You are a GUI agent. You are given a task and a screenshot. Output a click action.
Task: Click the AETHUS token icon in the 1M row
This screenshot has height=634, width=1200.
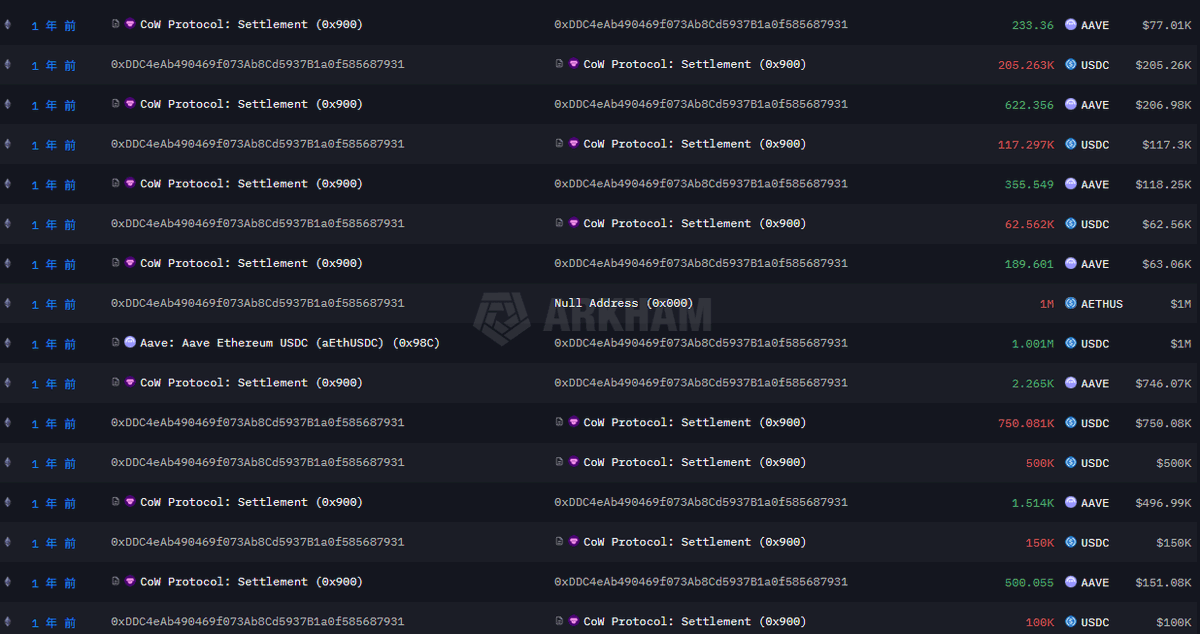point(1071,304)
